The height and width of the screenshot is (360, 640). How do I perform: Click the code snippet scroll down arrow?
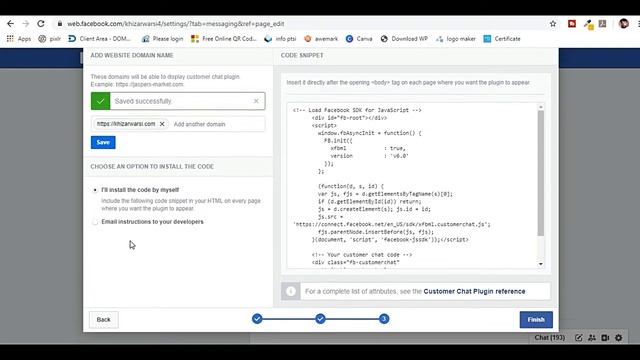[541, 264]
